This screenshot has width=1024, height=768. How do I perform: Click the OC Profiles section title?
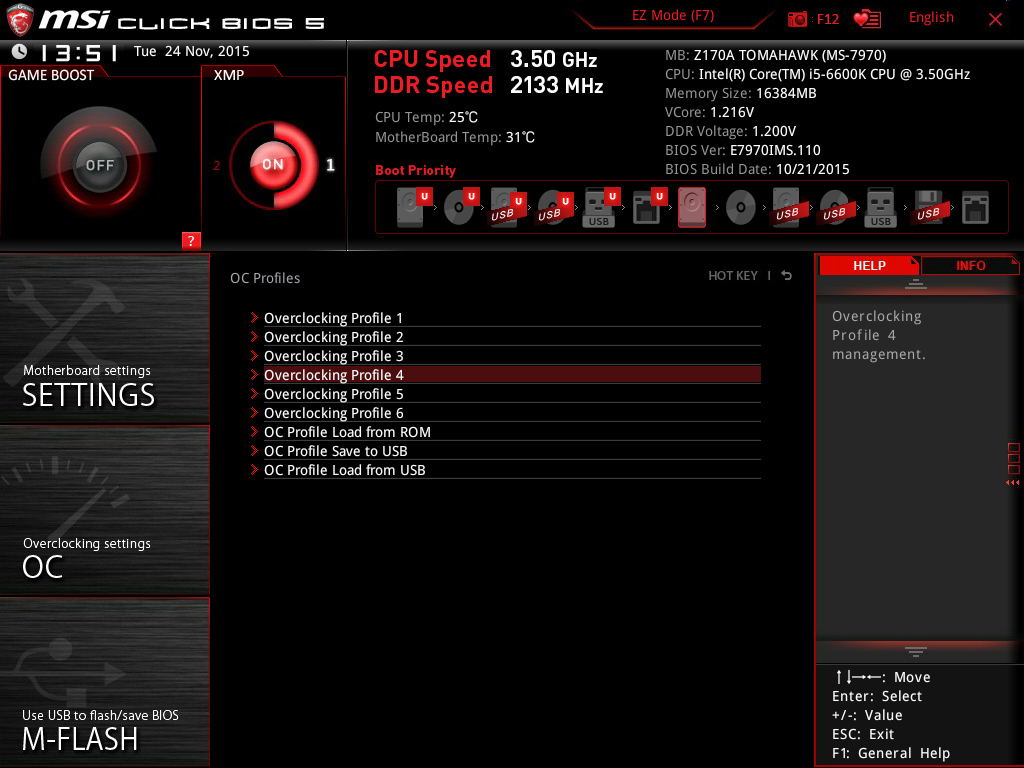pyautogui.click(x=265, y=278)
